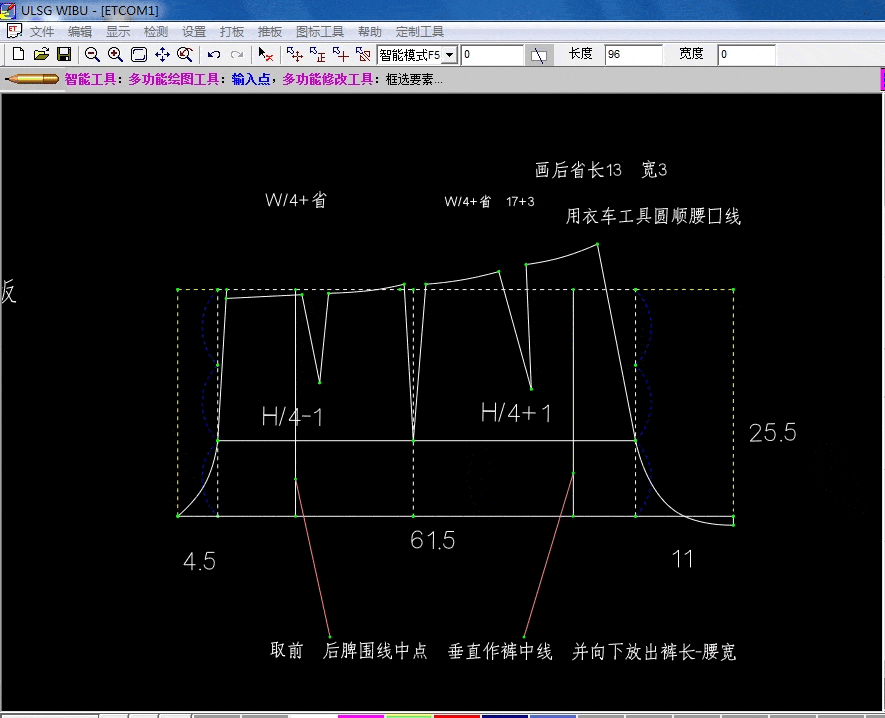Image resolution: width=885 pixels, height=718 pixels.
Task: Click the 长度 input field
Action: [632, 55]
